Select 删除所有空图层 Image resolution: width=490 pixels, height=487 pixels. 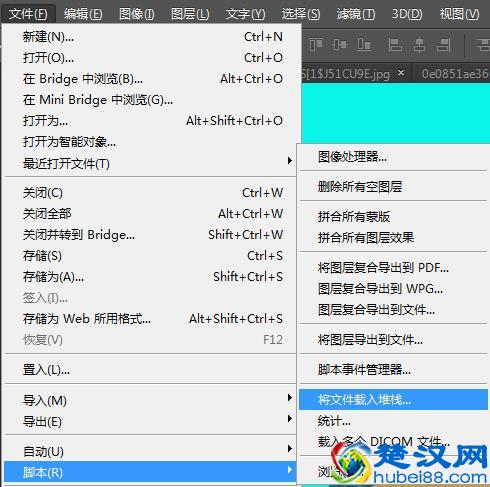[393, 186]
